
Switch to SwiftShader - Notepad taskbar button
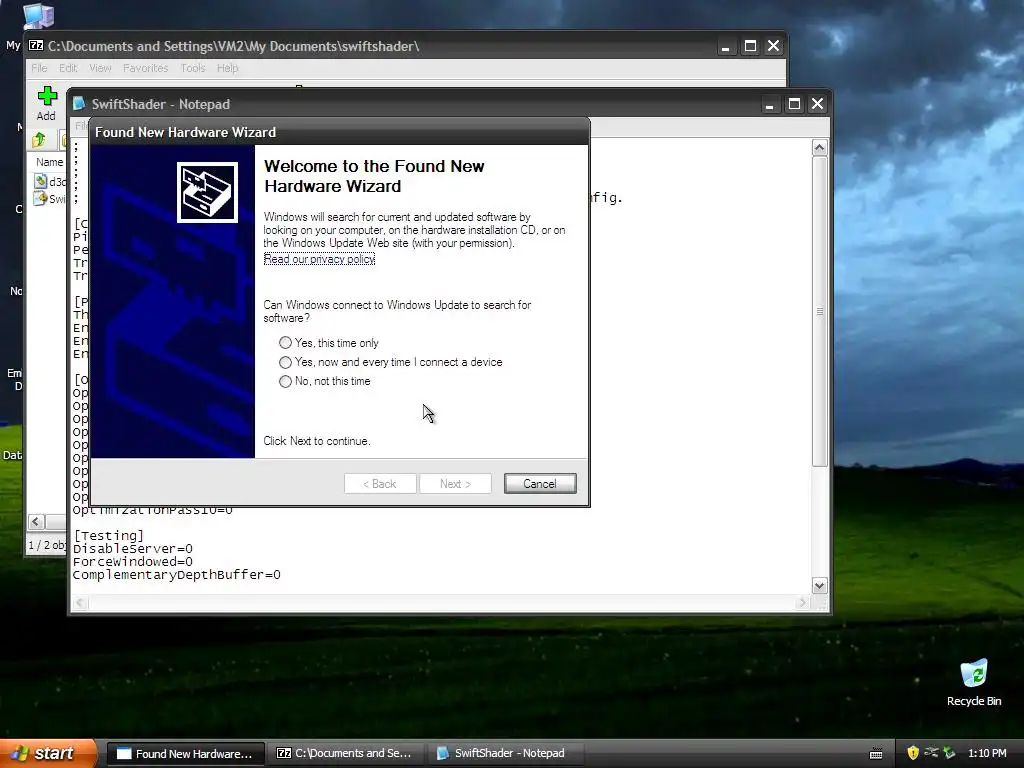point(504,754)
